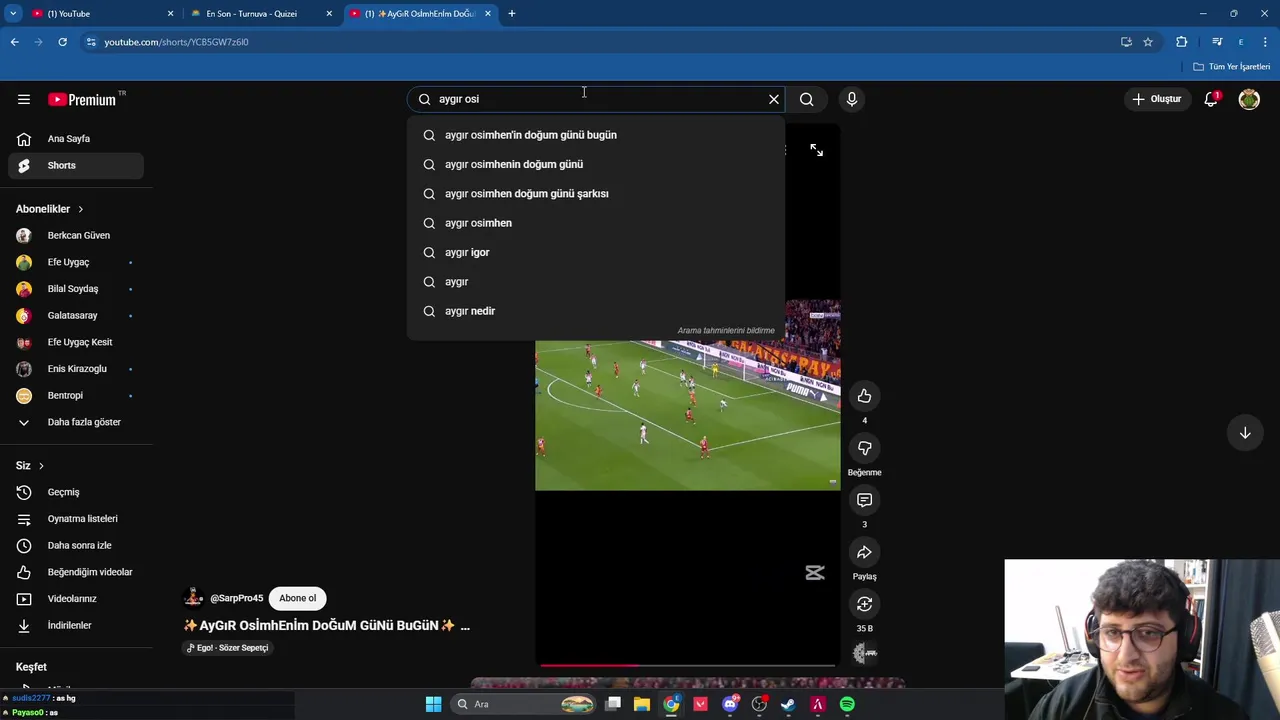Click the Oluştur create button

tap(1157, 99)
